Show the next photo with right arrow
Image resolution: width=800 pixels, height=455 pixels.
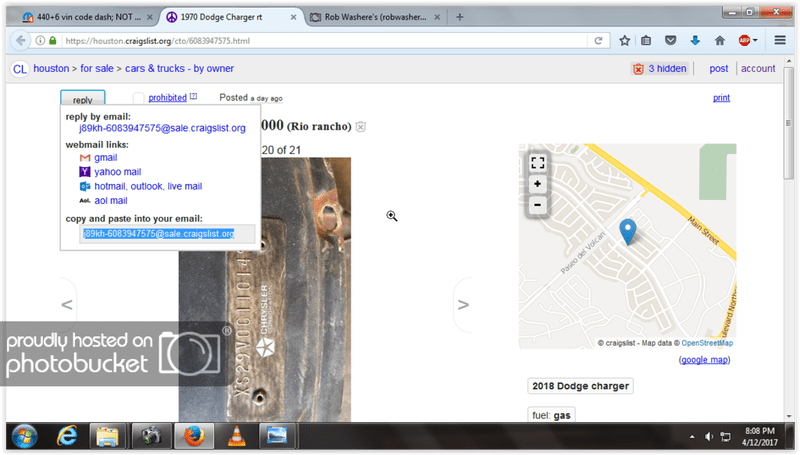463,305
